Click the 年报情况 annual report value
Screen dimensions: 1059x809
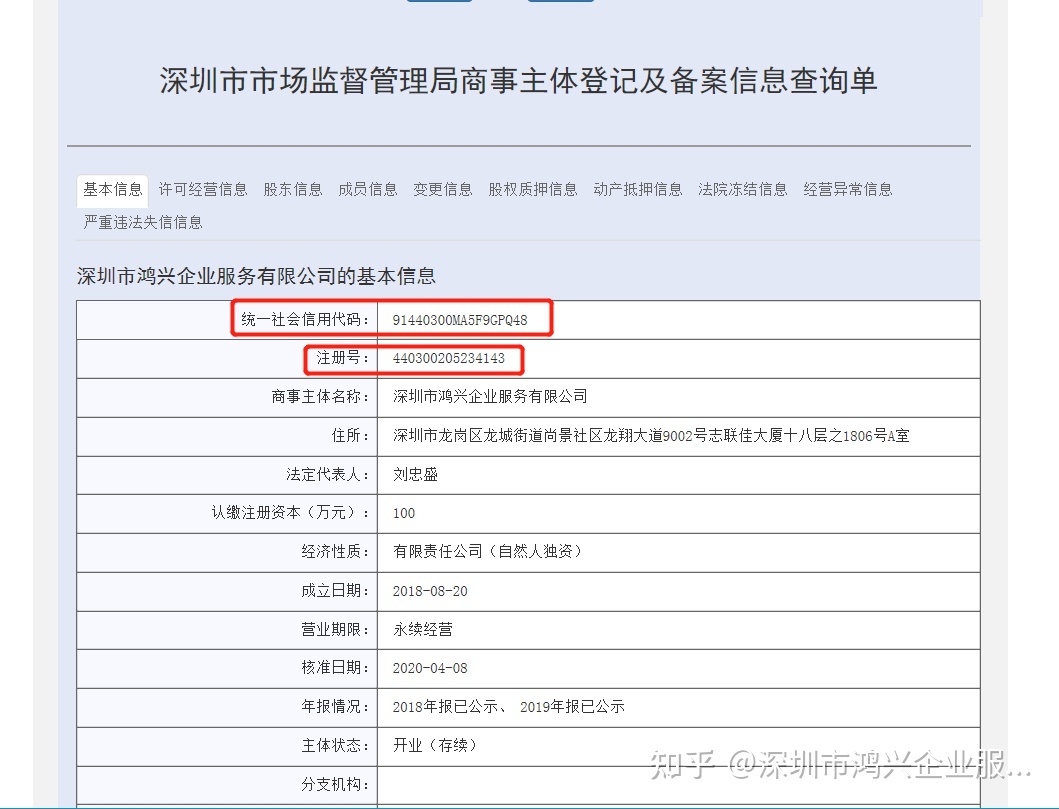509,707
